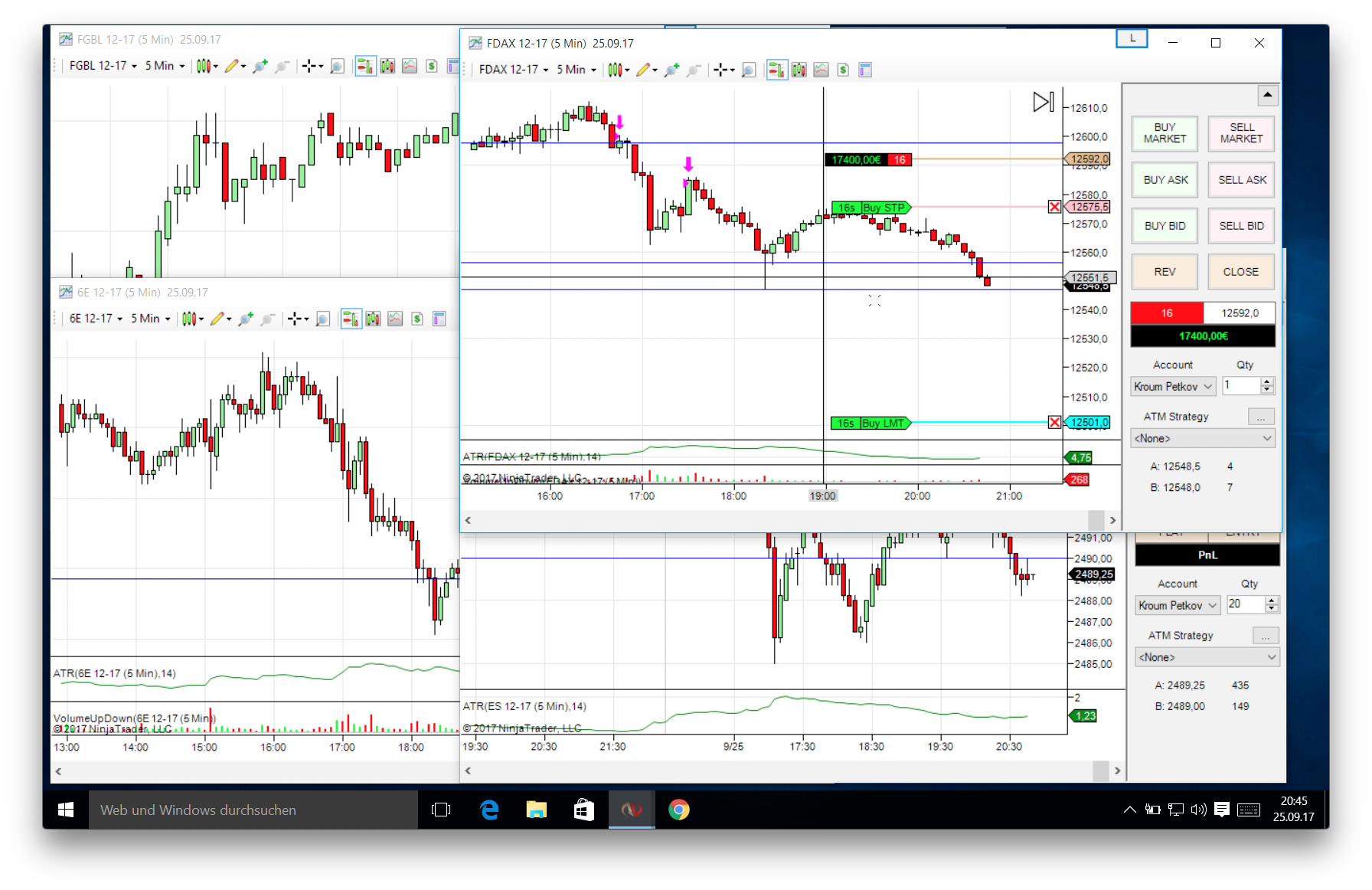Open 5 Min interval dropdown in FGBL window
Image resolution: width=1372 pixels, height=890 pixels.
pos(165,66)
